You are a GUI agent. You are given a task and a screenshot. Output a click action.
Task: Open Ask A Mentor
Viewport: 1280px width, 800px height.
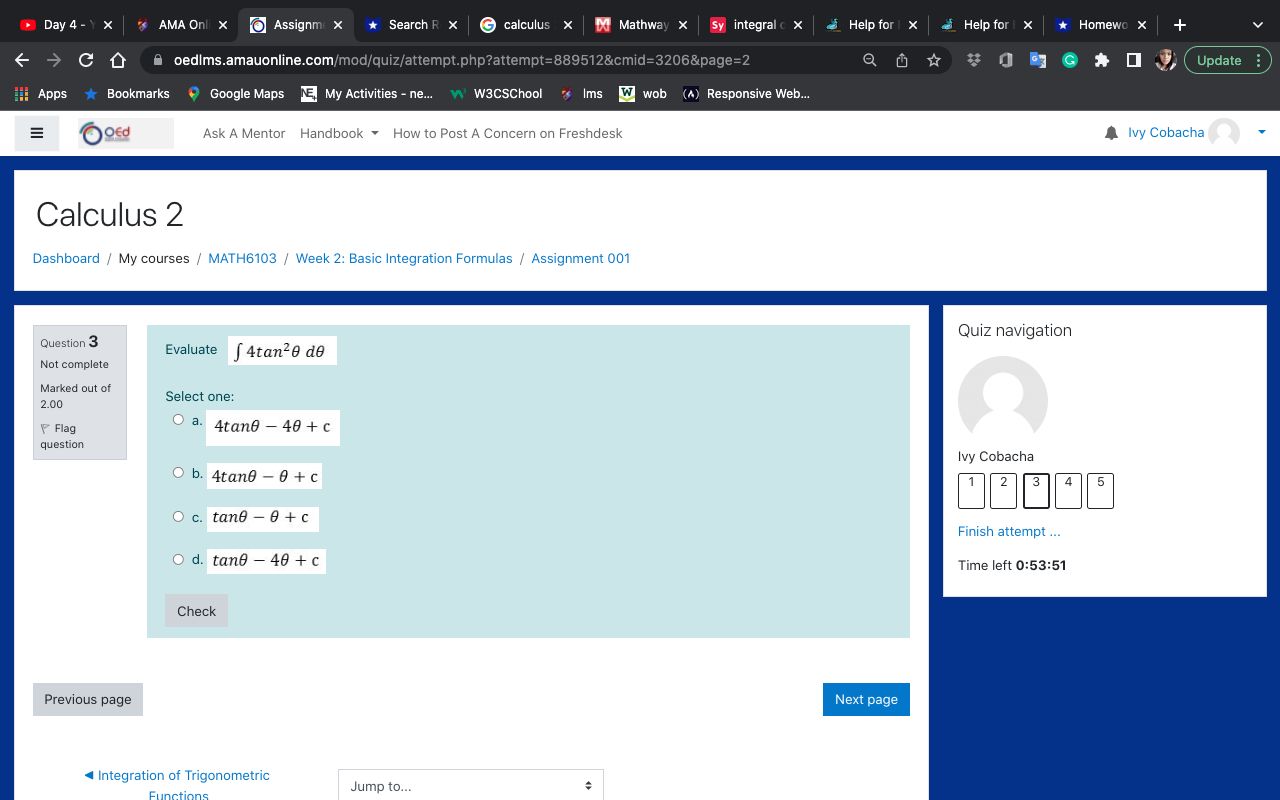[244, 133]
